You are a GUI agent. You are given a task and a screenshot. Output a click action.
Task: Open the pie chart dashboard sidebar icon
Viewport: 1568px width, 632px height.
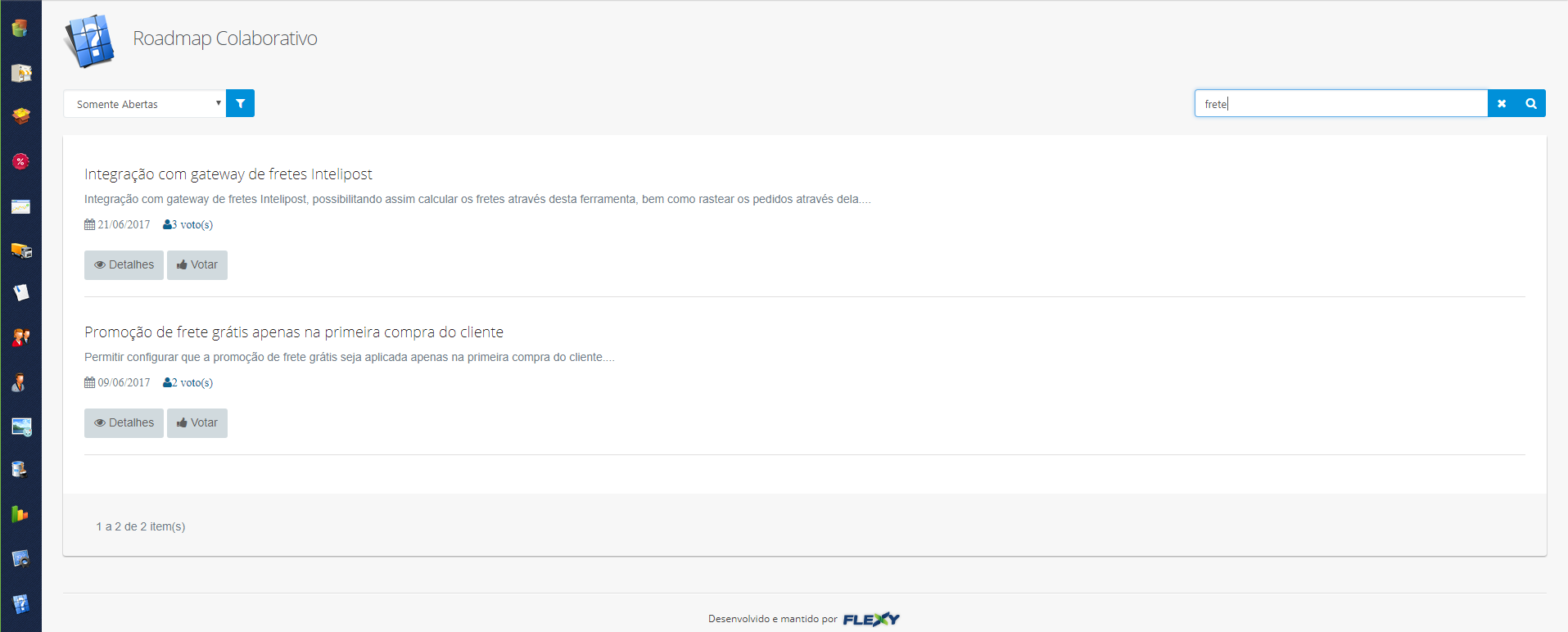click(20, 28)
